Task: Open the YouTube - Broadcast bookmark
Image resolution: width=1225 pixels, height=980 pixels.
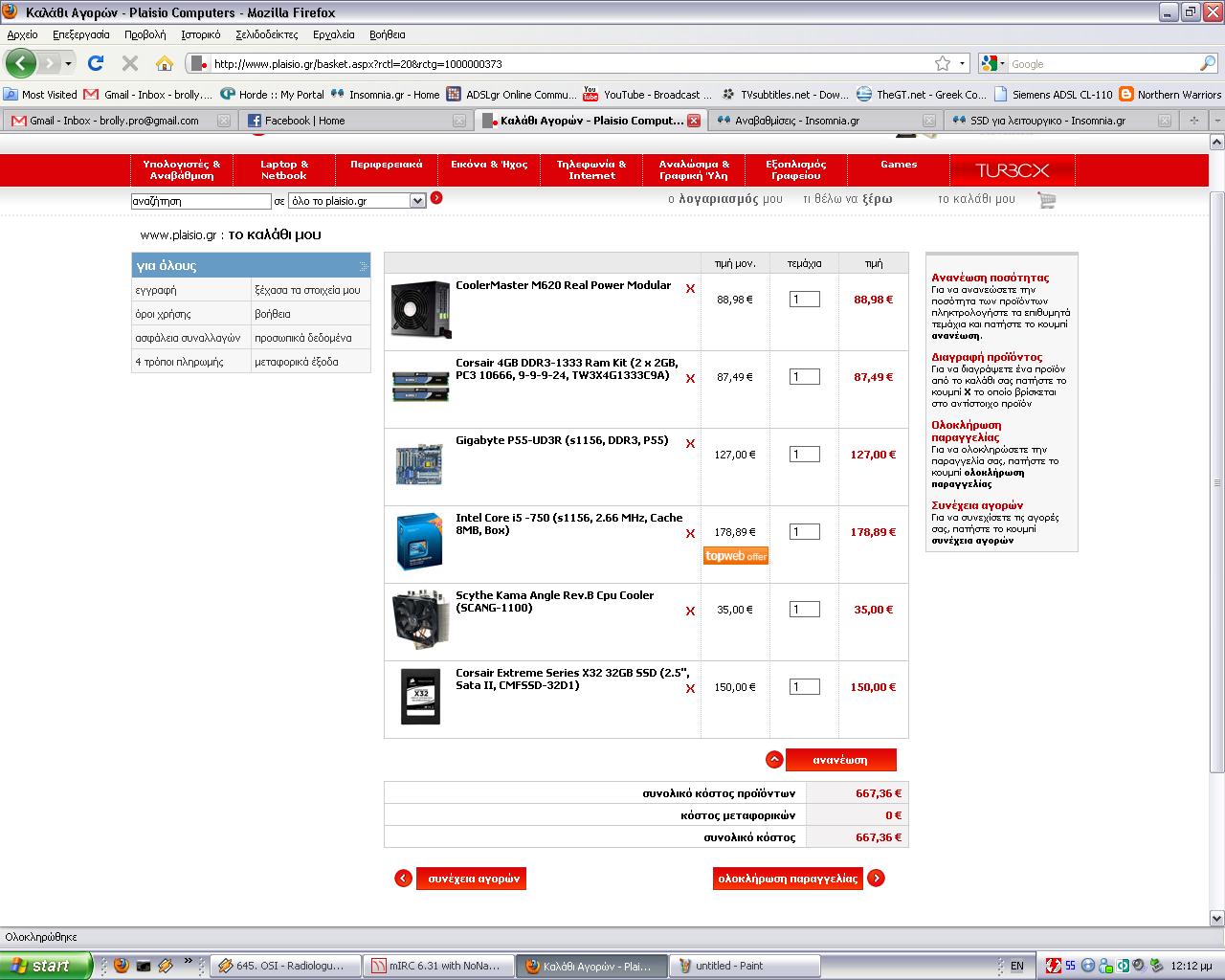Action: click(x=647, y=95)
